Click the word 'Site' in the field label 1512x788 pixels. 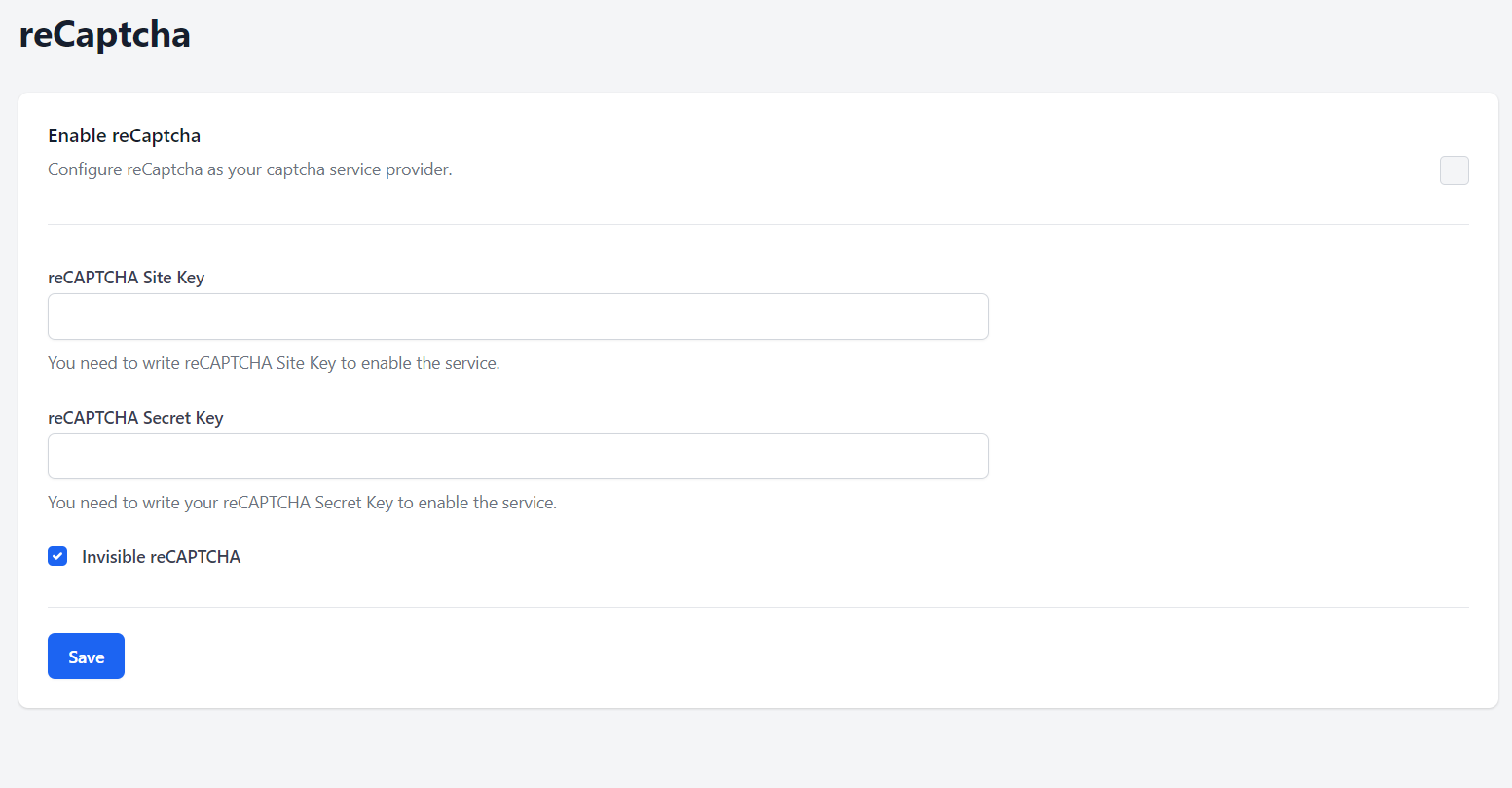pos(157,278)
